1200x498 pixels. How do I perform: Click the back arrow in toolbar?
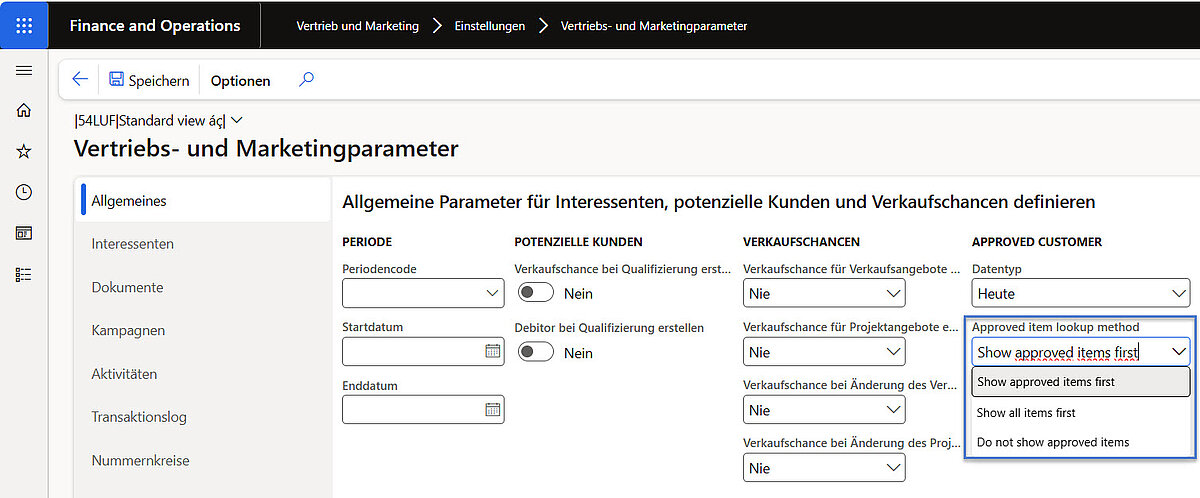[x=80, y=80]
